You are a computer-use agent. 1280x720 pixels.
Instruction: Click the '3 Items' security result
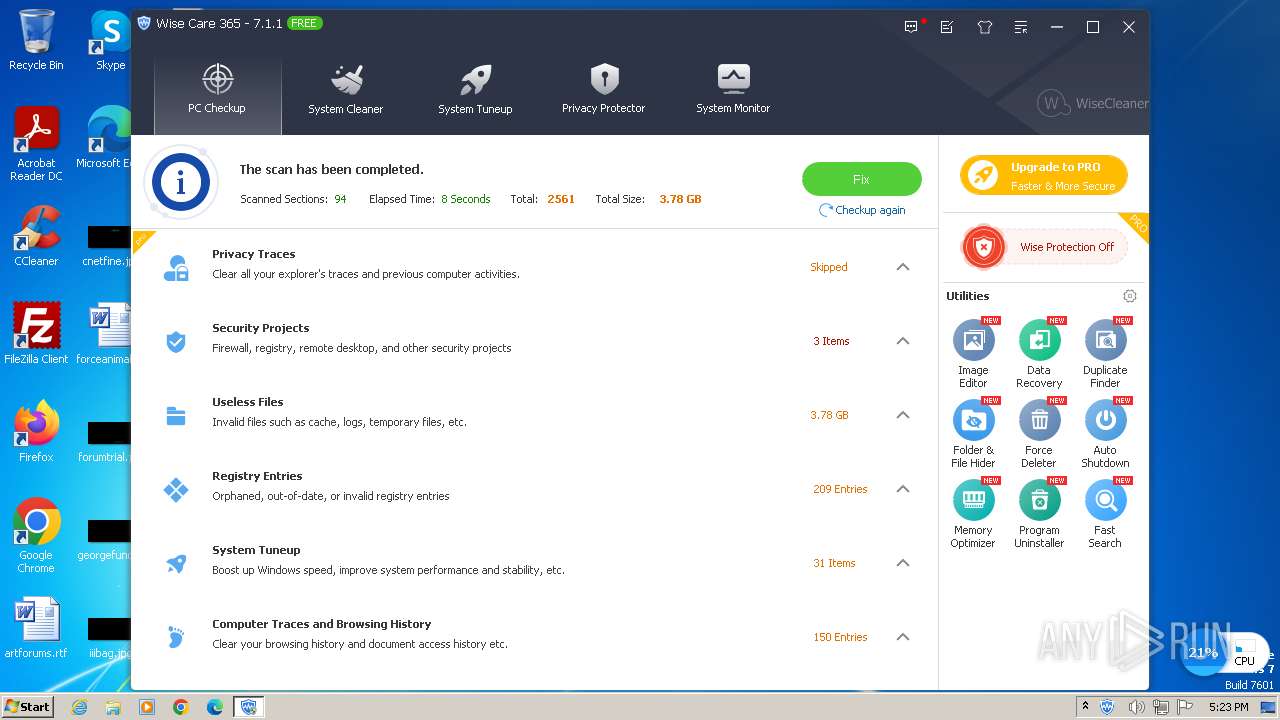click(x=831, y=341)
